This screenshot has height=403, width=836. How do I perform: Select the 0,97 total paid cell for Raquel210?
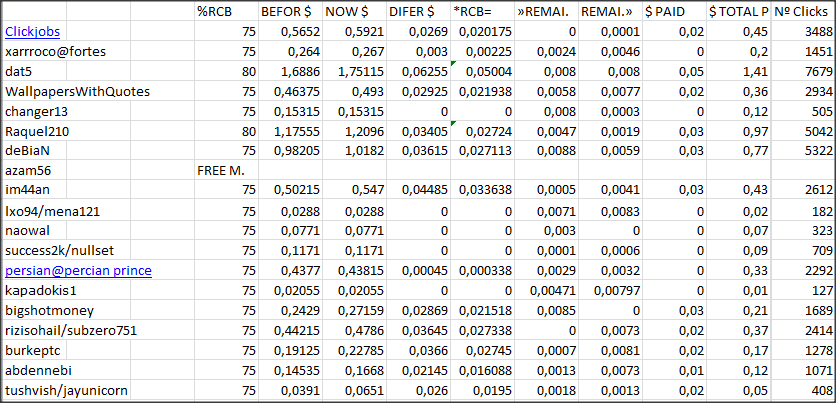click(739, 131)
